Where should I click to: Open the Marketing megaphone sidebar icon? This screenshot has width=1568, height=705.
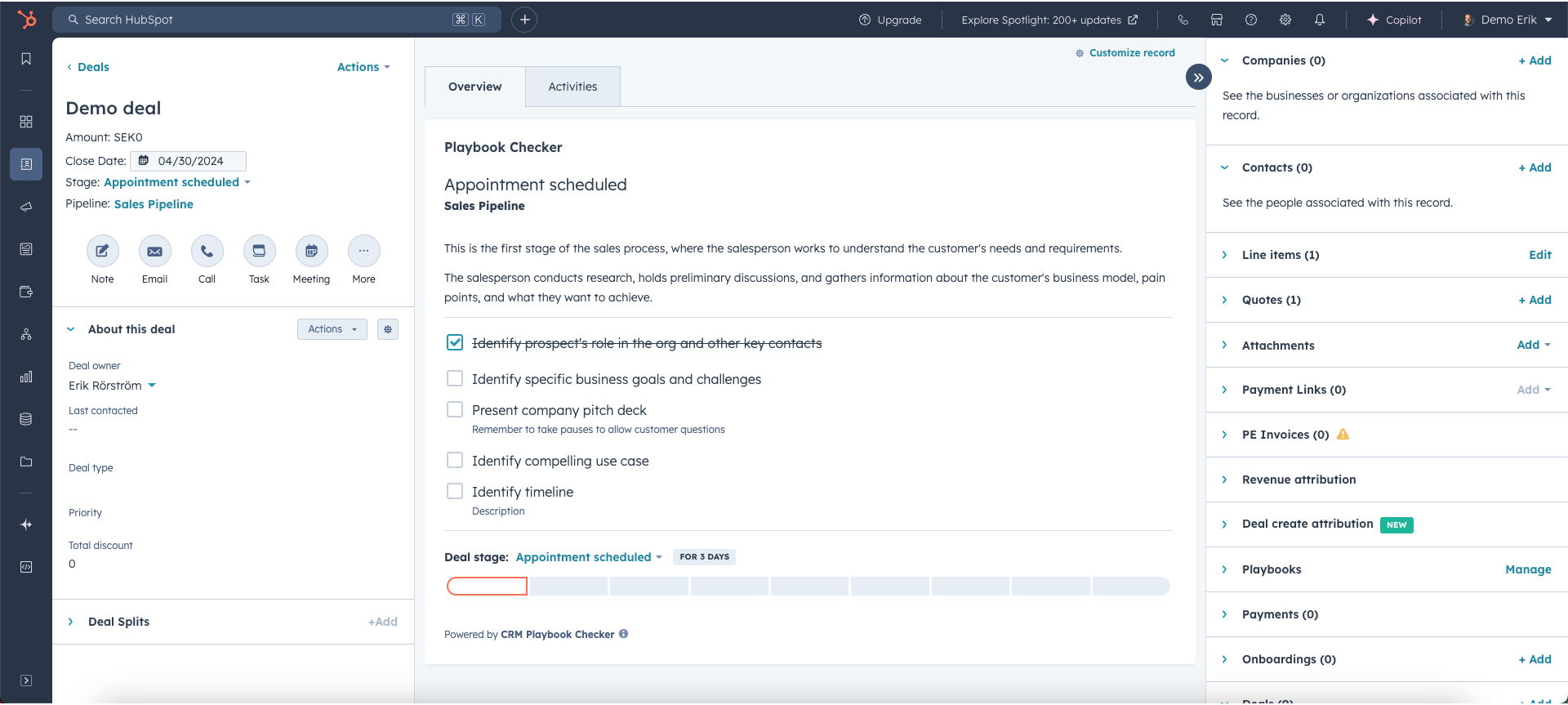[26, 207]
